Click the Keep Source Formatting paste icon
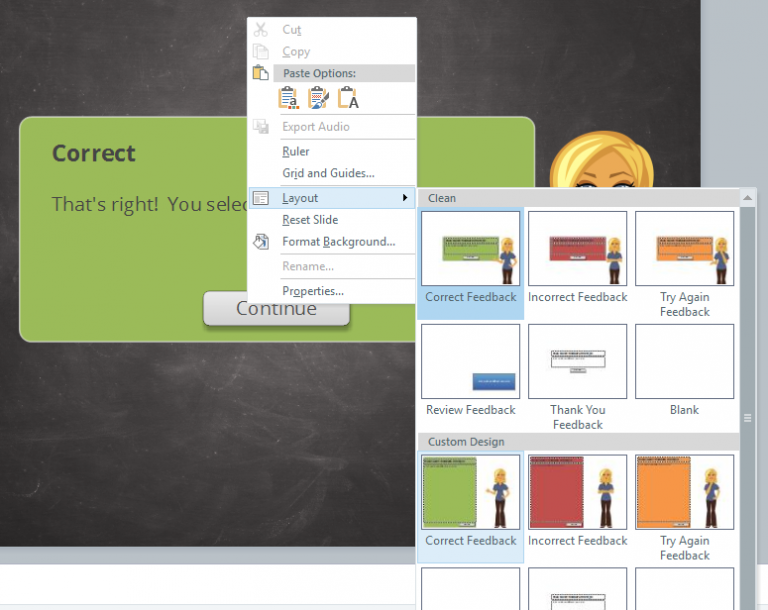768x610 pixels. click(x=319, y=98)
